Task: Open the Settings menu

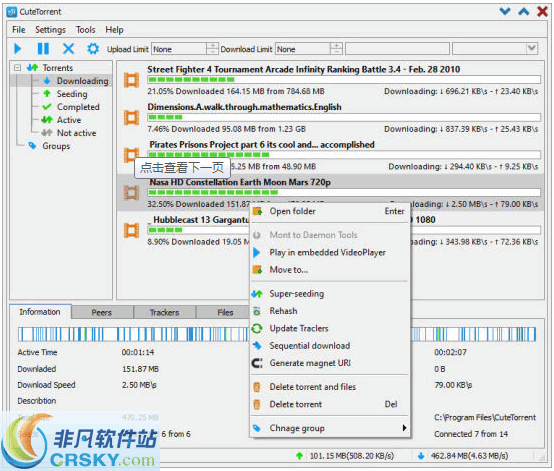Action: (x=50, y=30)
